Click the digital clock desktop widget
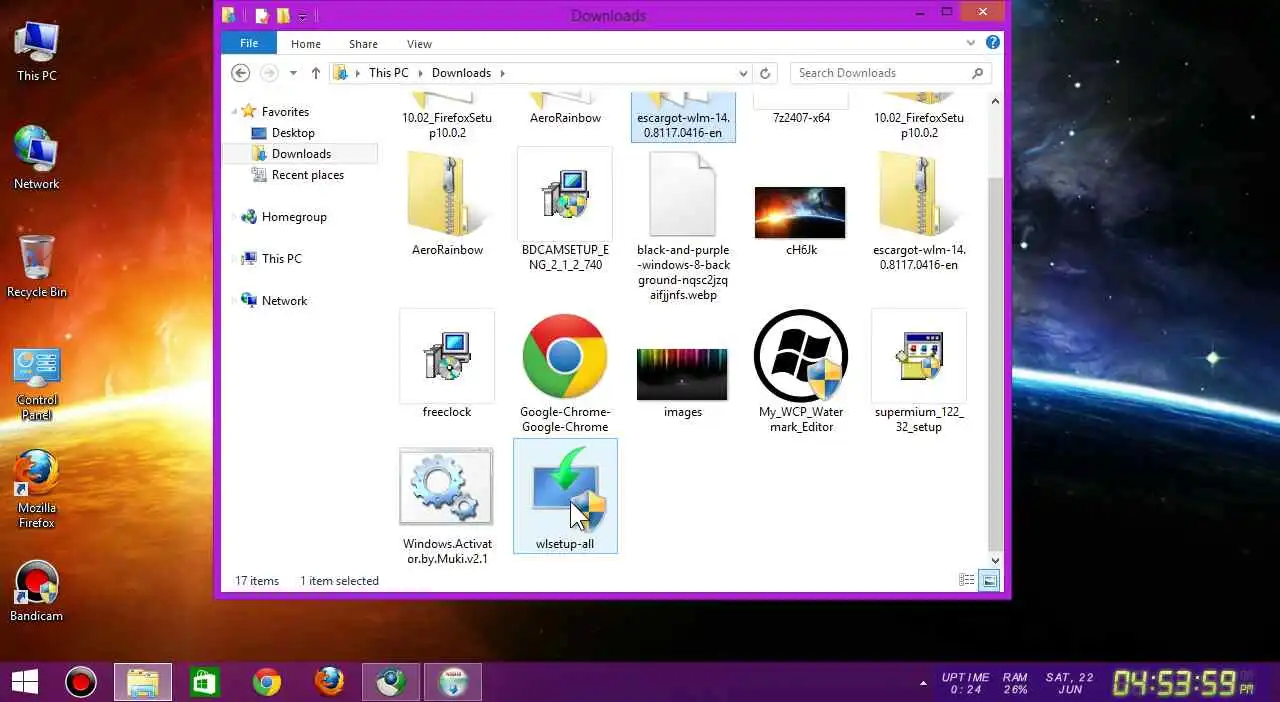Image resolution: width=1280 pixels, height=702 pixels. point(1184,683)
